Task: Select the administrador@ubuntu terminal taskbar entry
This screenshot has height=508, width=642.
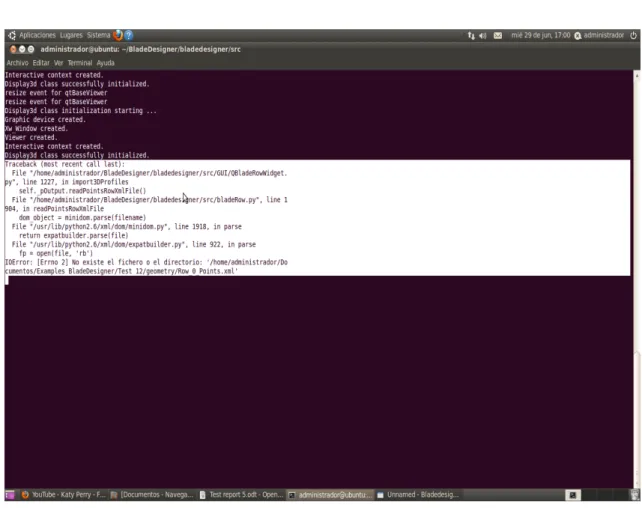Action: [x=330, y=495]
